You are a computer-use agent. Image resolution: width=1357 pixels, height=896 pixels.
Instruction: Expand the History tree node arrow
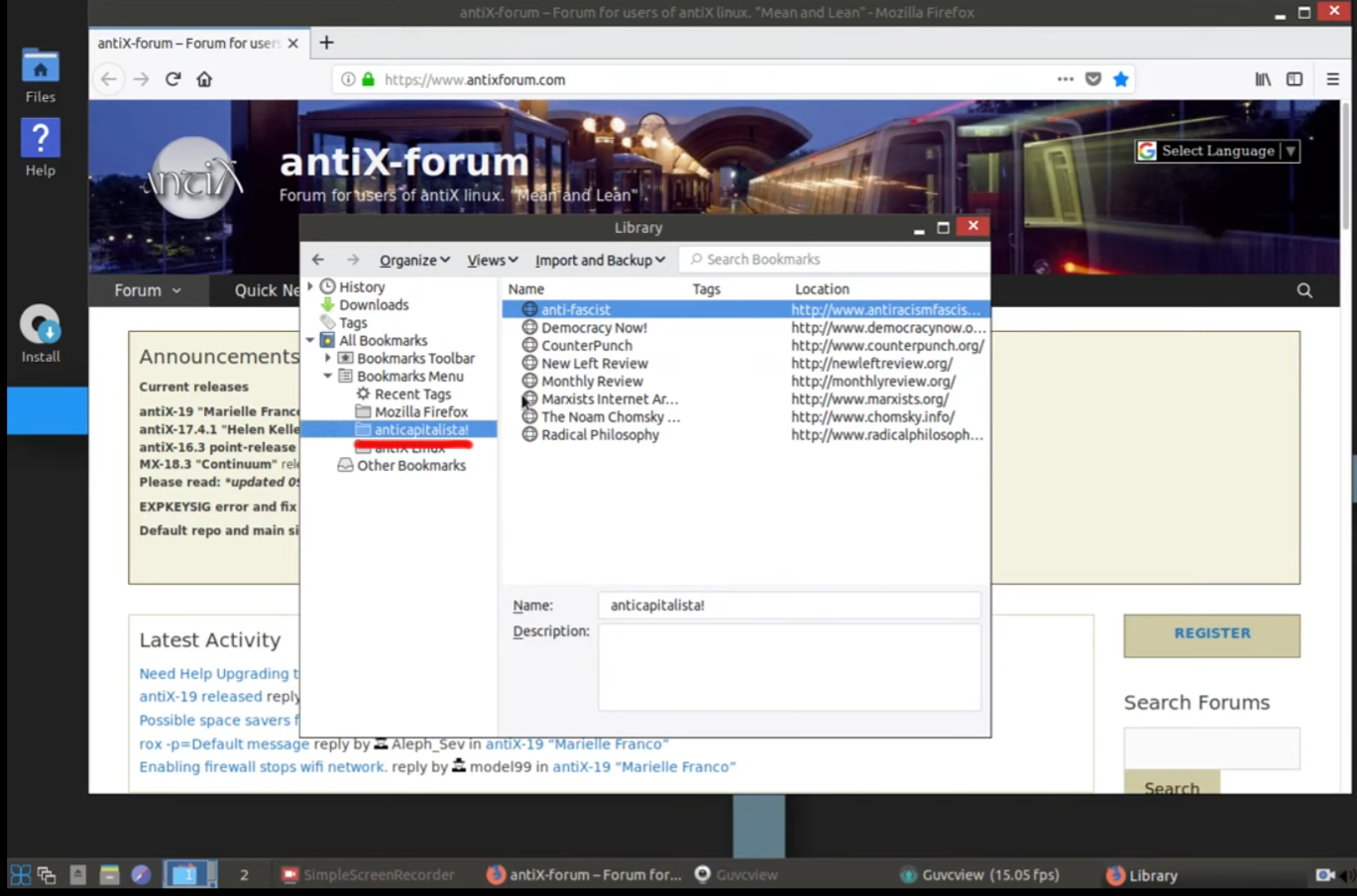[x=310, y=286]
